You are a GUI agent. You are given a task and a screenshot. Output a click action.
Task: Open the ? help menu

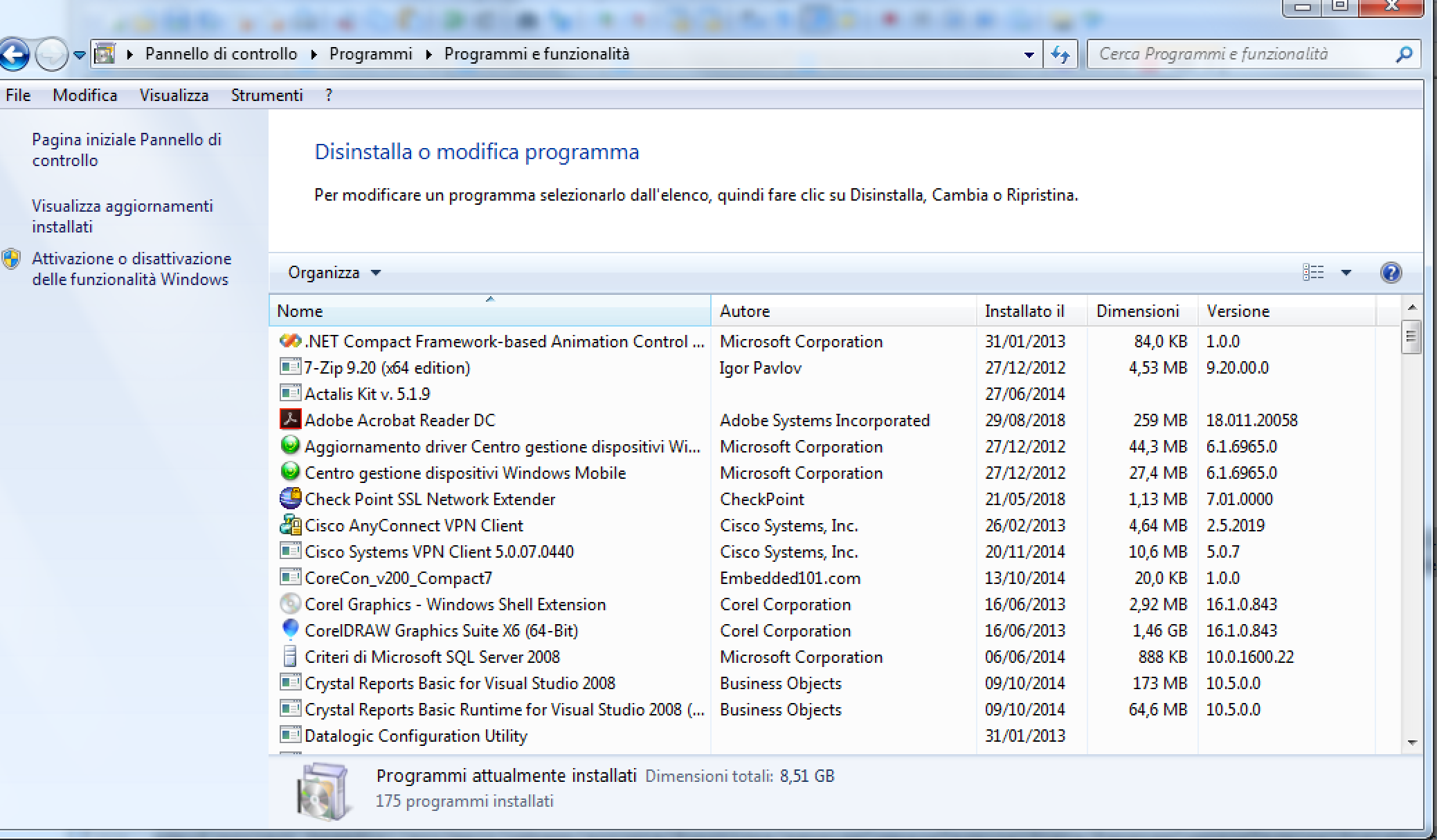(x=329, y=95)
